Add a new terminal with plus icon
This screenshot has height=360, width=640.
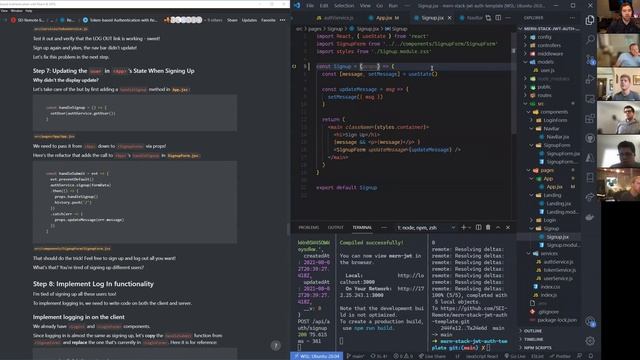(463, 227)
